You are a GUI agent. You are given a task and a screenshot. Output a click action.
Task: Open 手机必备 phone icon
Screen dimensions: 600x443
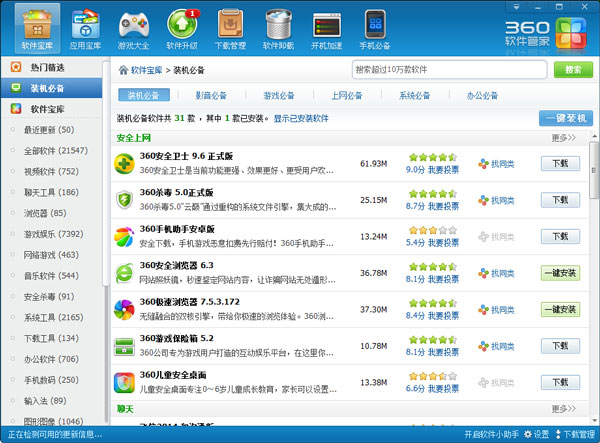pos(375,29)
